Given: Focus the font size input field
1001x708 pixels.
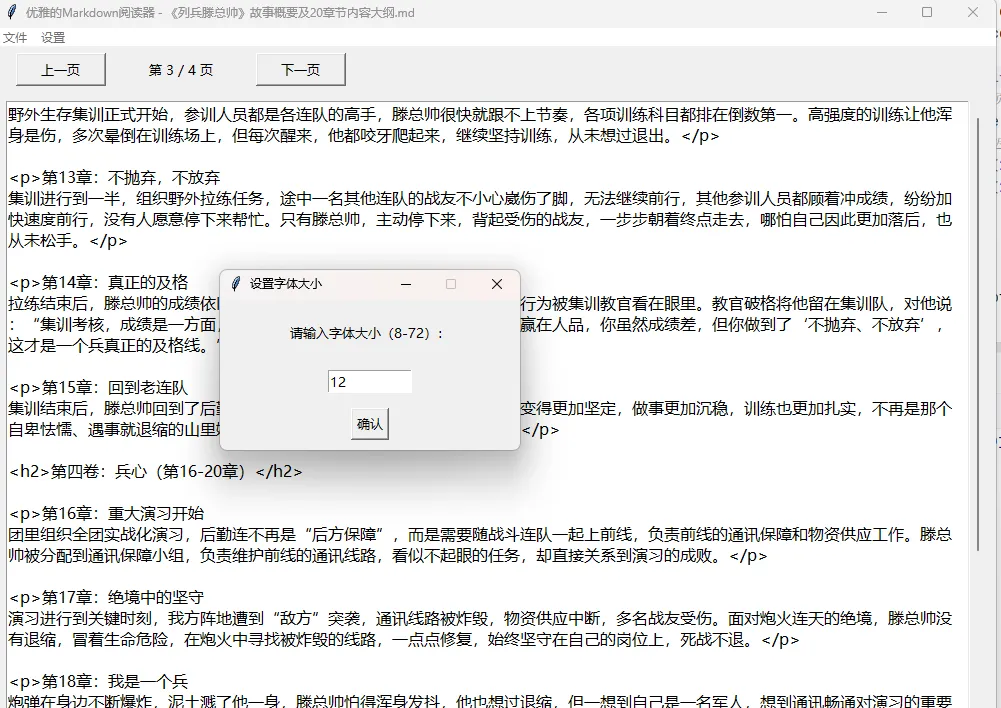Looking at the screenshot, I should pyautogui.click(x=370, y=382).
